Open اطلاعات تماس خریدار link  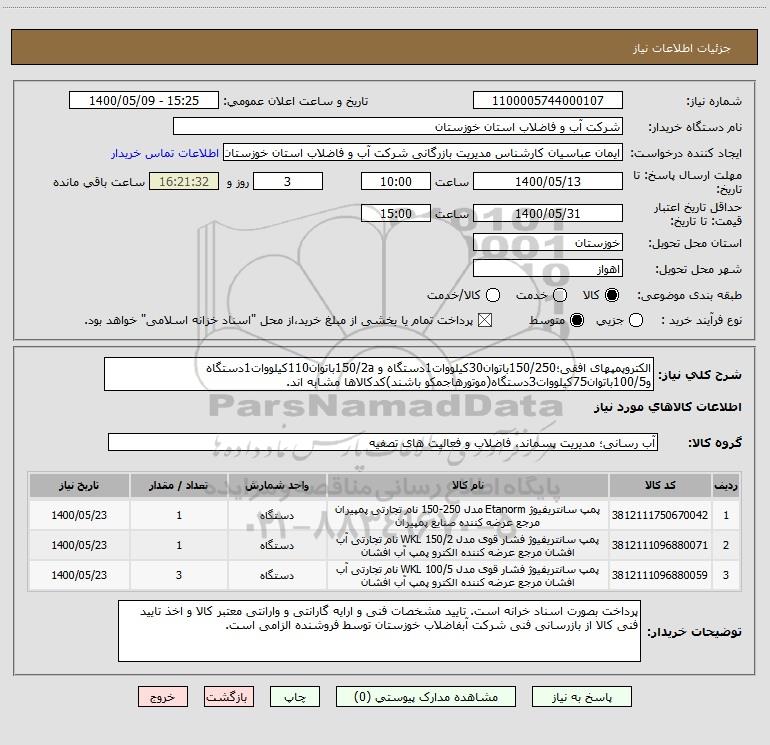click(165, 153)
